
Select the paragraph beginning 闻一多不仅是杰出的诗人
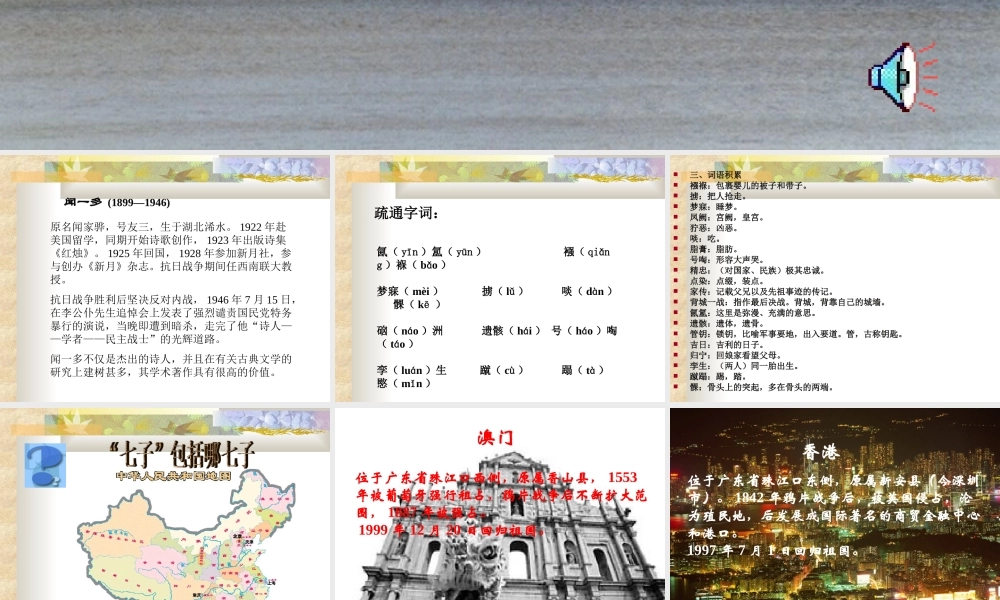click(x=171, y=365)
